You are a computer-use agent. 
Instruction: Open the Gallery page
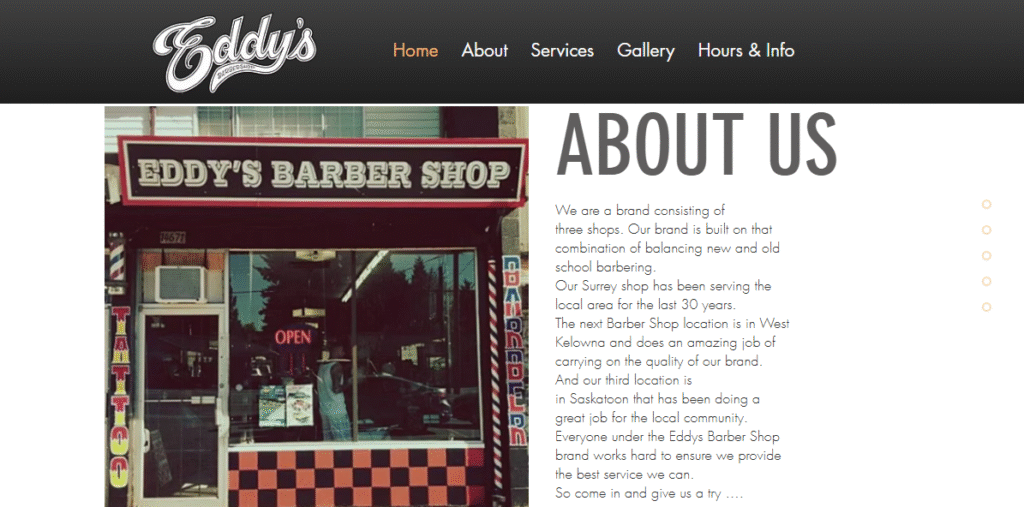(x=646, y=50)
